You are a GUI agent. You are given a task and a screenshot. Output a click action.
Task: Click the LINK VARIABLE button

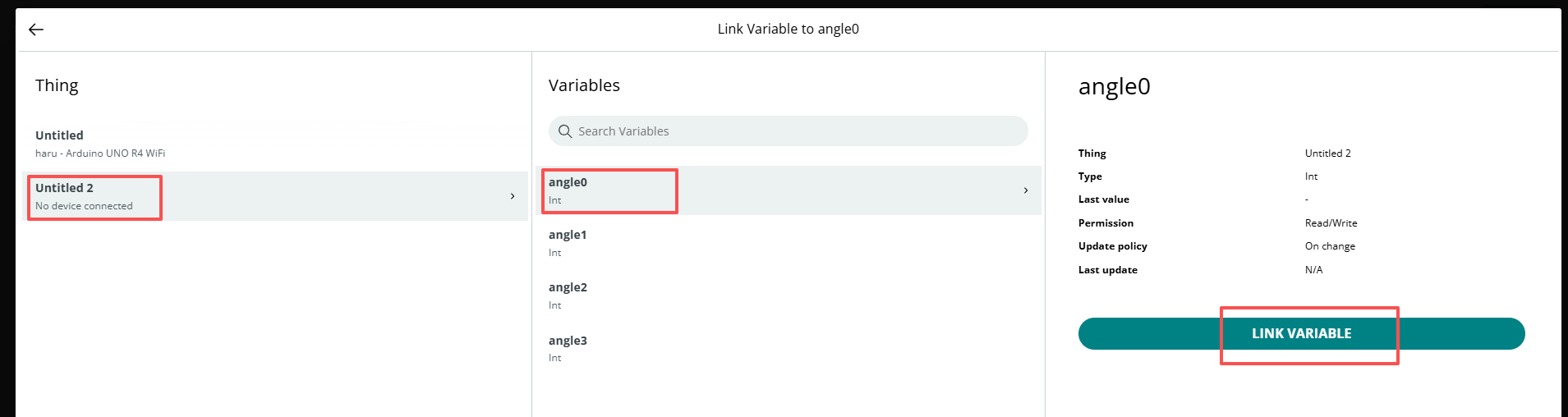(1301, 333)
